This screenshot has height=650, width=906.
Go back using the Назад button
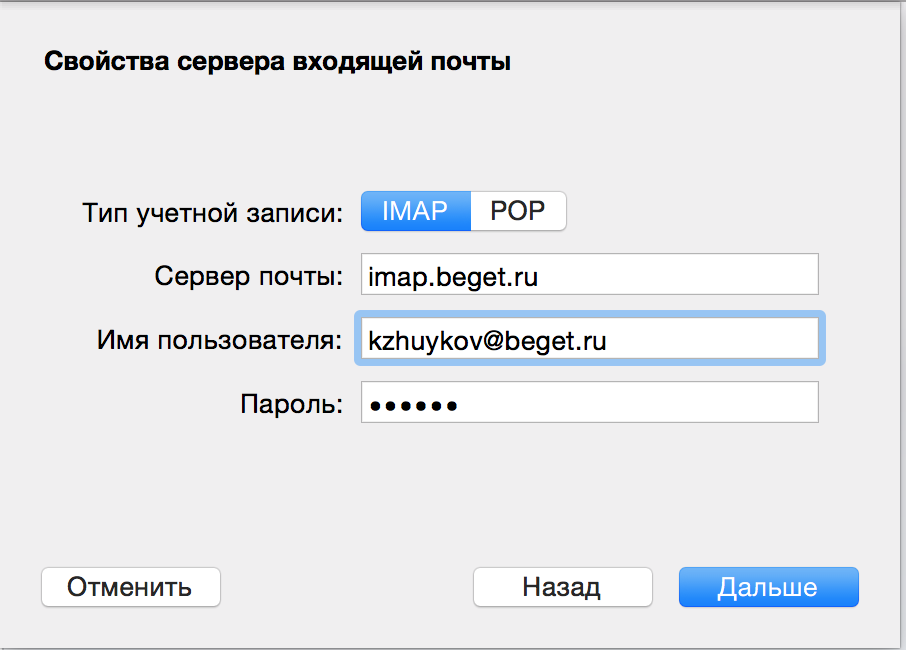click(x=562, y=587)
